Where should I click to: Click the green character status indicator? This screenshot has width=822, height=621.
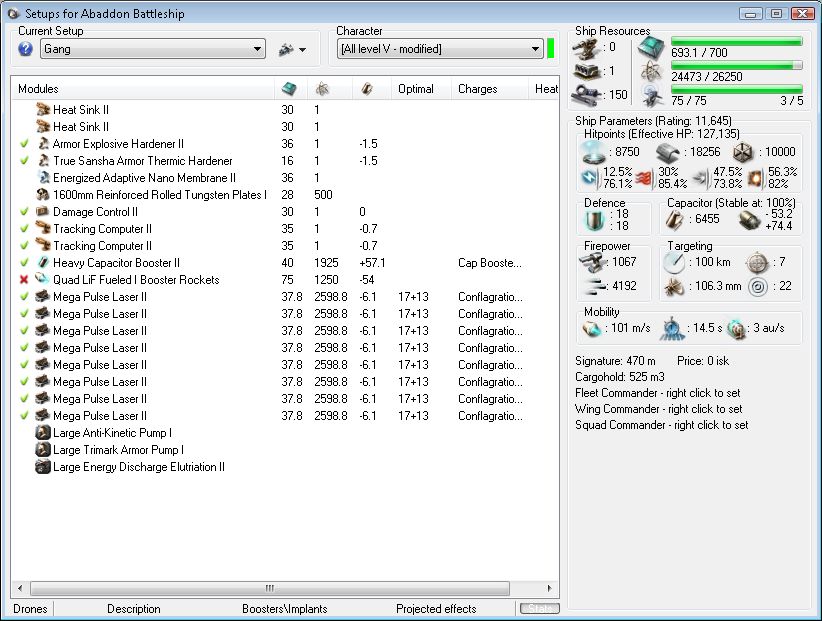550,48
